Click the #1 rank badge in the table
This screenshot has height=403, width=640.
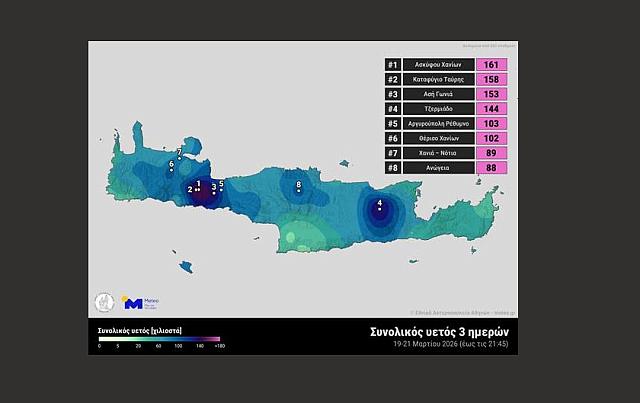click(392, 65)
